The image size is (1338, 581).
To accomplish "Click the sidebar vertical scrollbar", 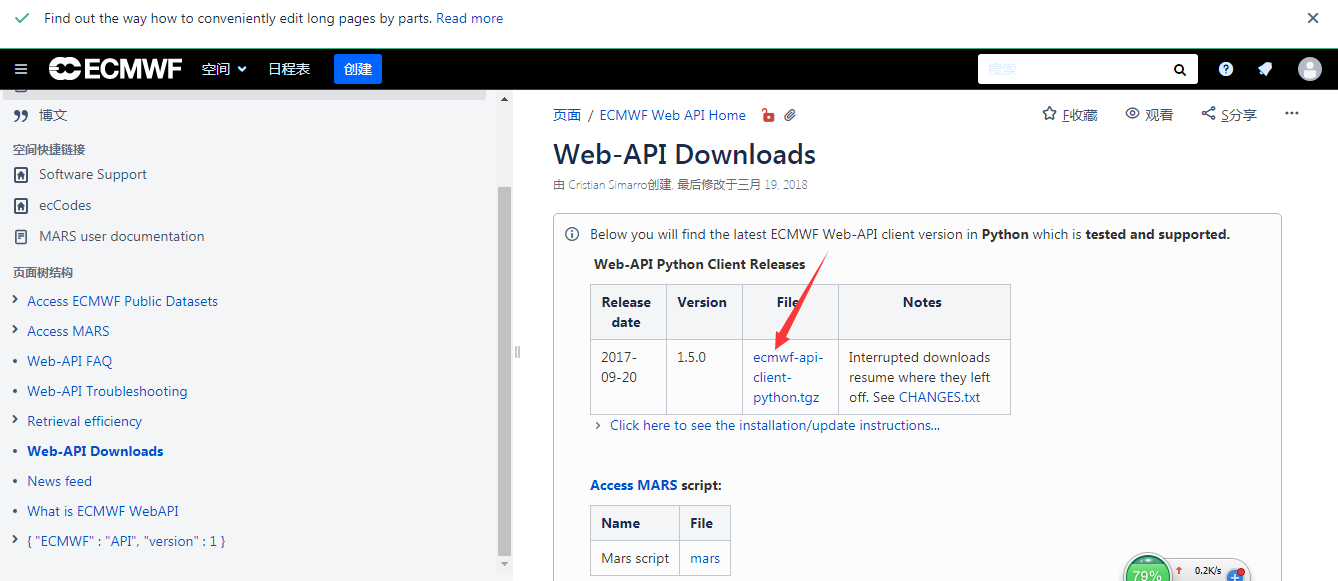I will point(505,370).
